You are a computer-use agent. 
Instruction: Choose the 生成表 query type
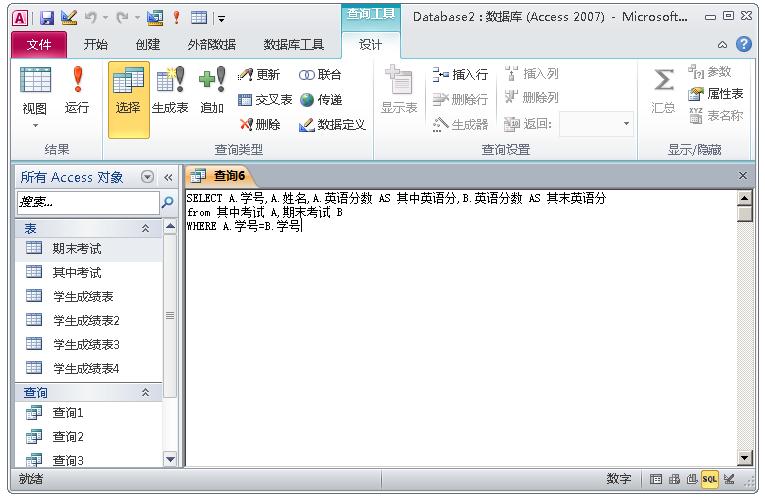tap(170, 90)
